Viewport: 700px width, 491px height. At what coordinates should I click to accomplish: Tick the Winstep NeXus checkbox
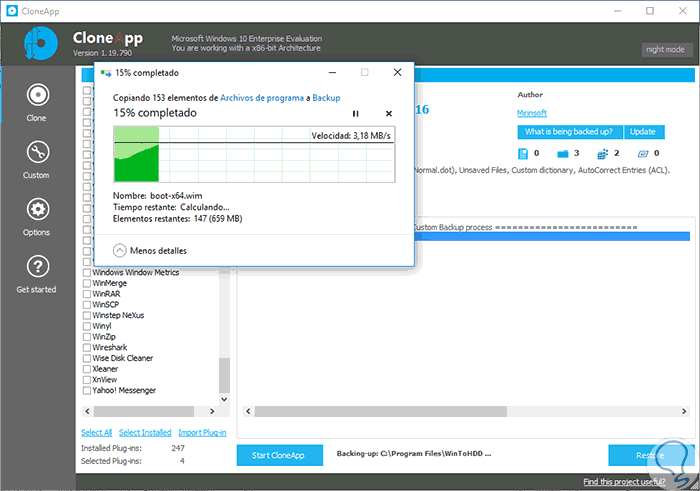coord(87,315)
